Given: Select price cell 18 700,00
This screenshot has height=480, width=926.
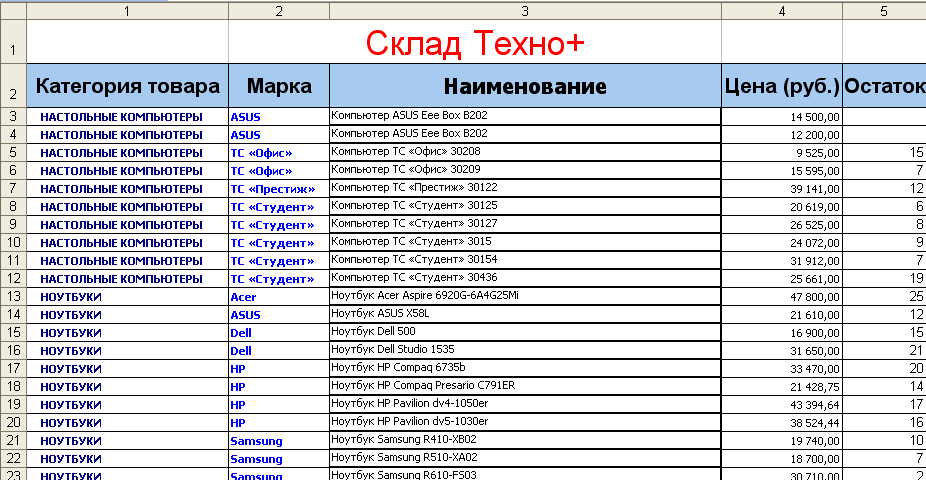Looking at the screenshot, I should (782, 459).
